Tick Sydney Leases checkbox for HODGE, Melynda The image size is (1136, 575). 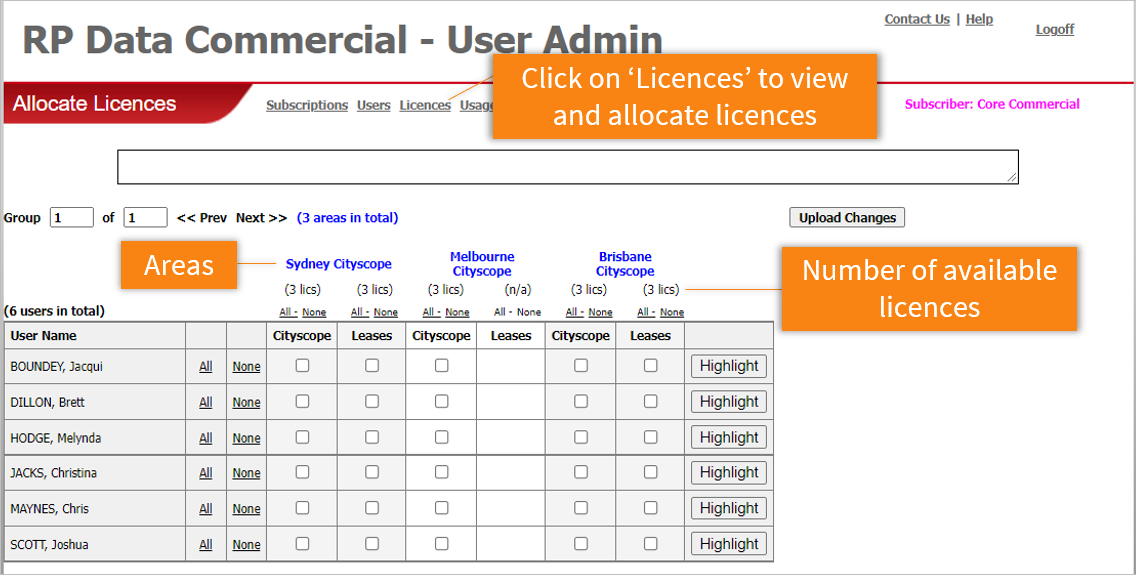coord(372,437)
